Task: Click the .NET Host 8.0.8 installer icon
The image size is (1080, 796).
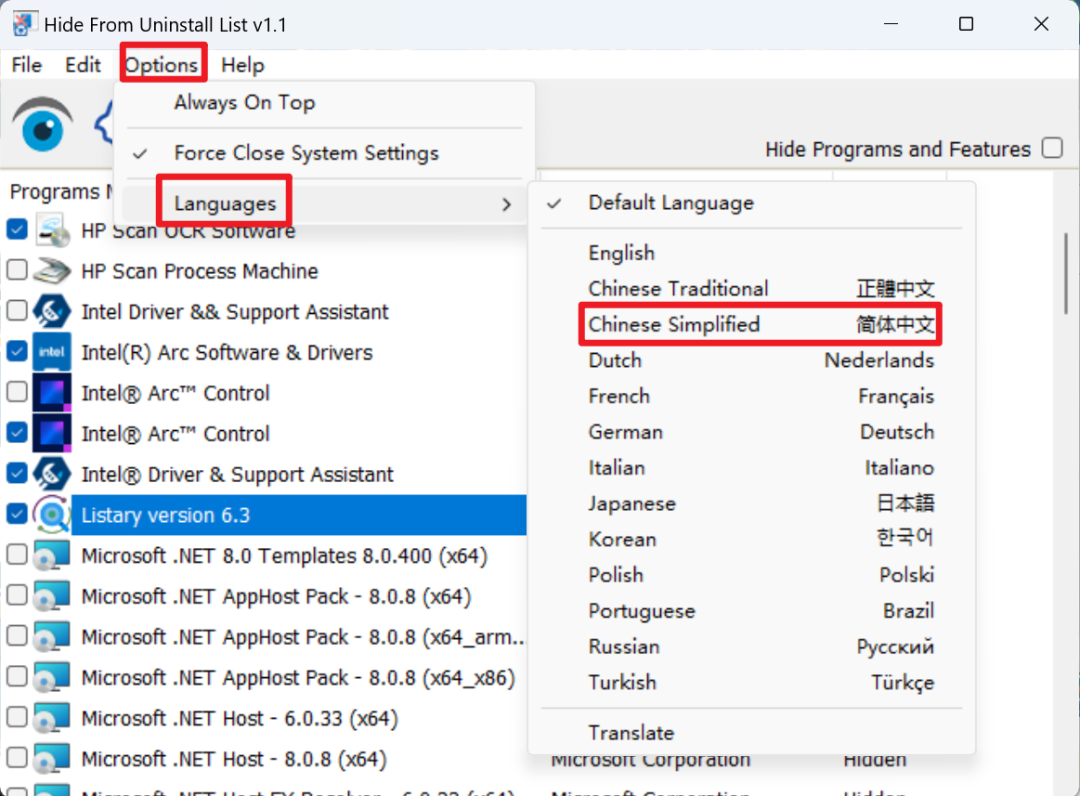Action: click(52, 759)
